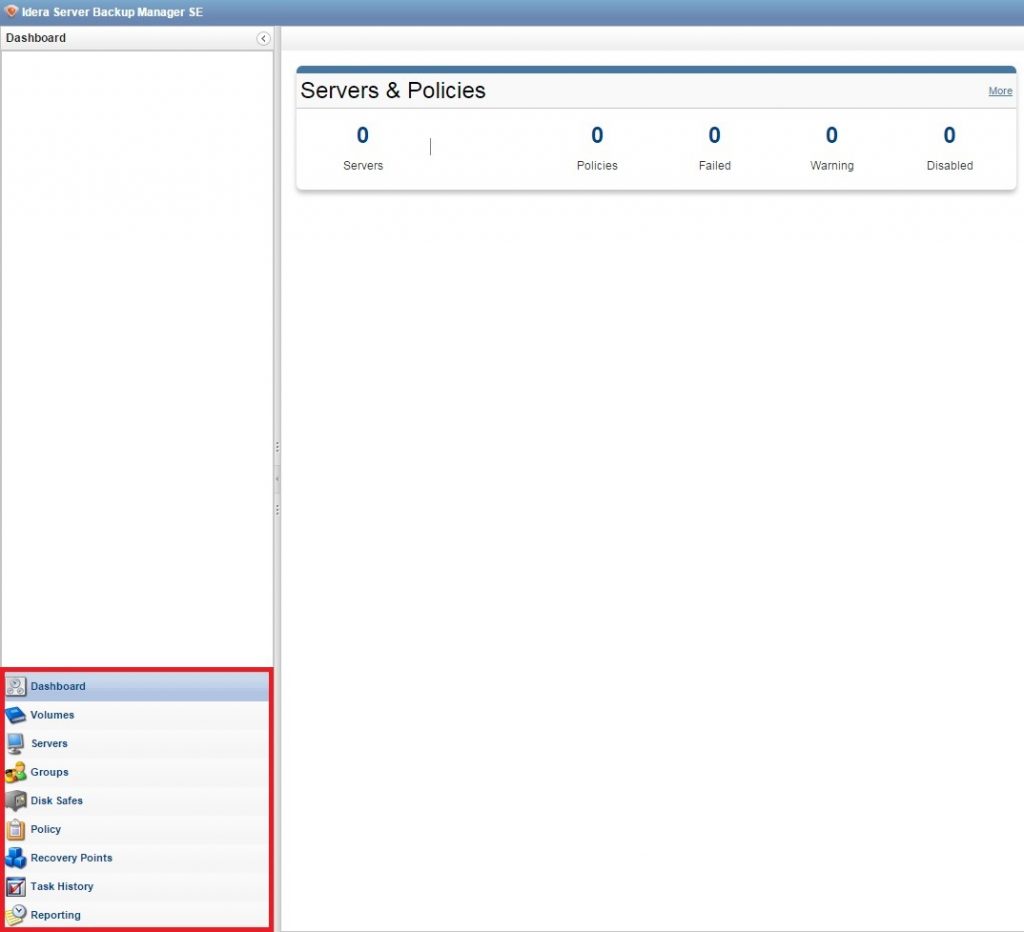Select the Task History icon
This screenshot has width=1024, height=932.
click(x=15, y=886)
